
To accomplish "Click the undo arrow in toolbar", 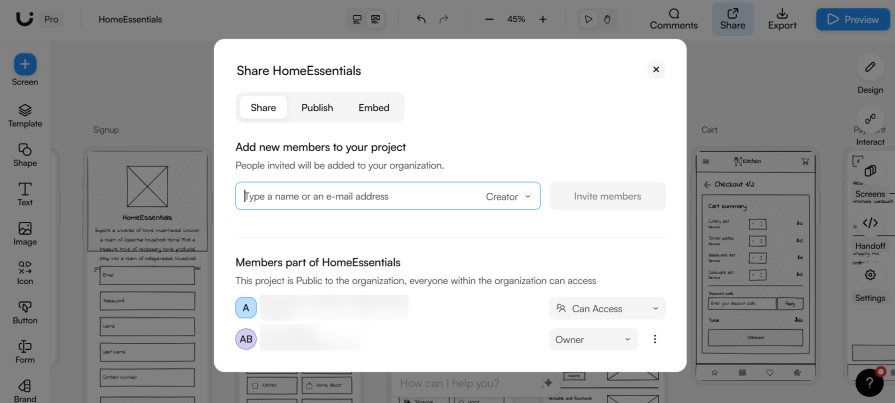I will point(421,19).
